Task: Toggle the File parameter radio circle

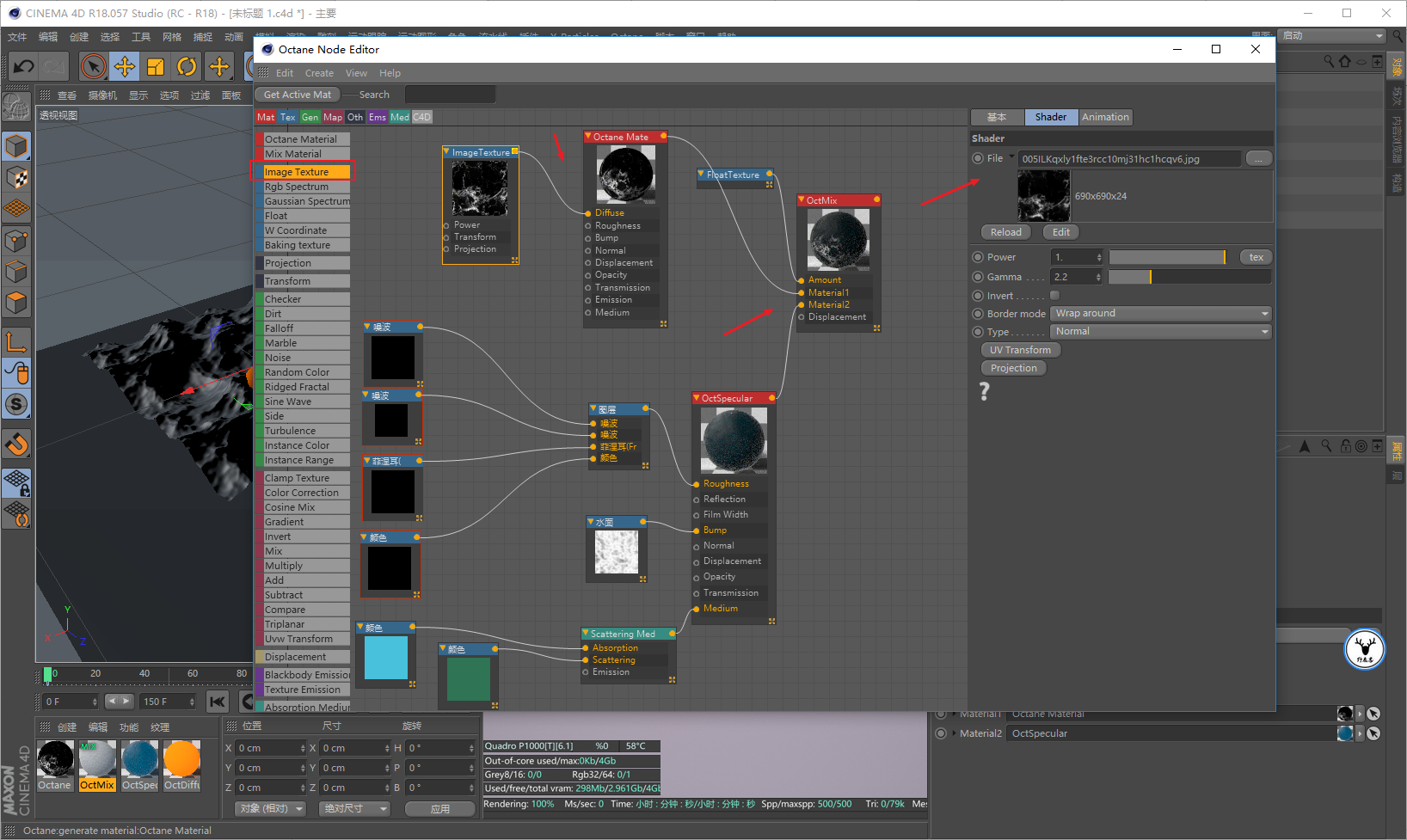Action: [978, 158]
